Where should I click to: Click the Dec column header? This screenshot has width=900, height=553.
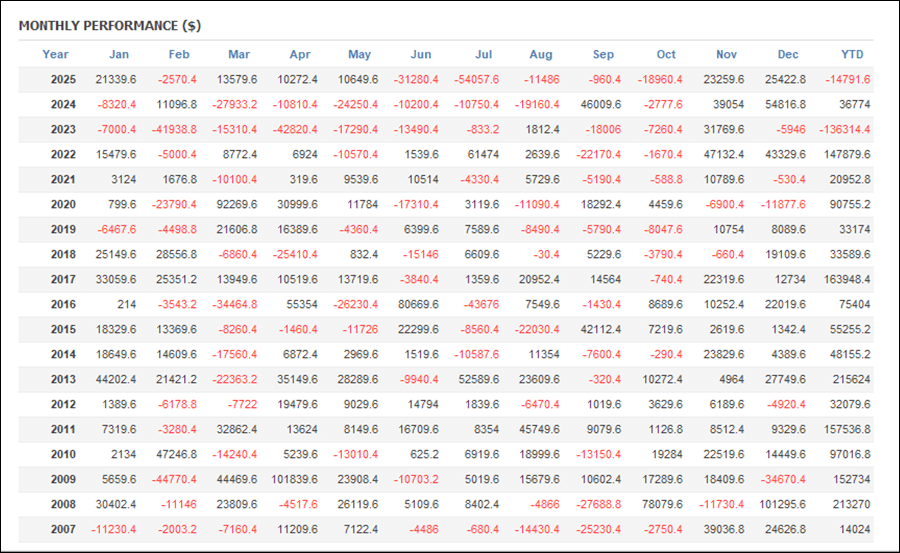[x=788, y=54]
